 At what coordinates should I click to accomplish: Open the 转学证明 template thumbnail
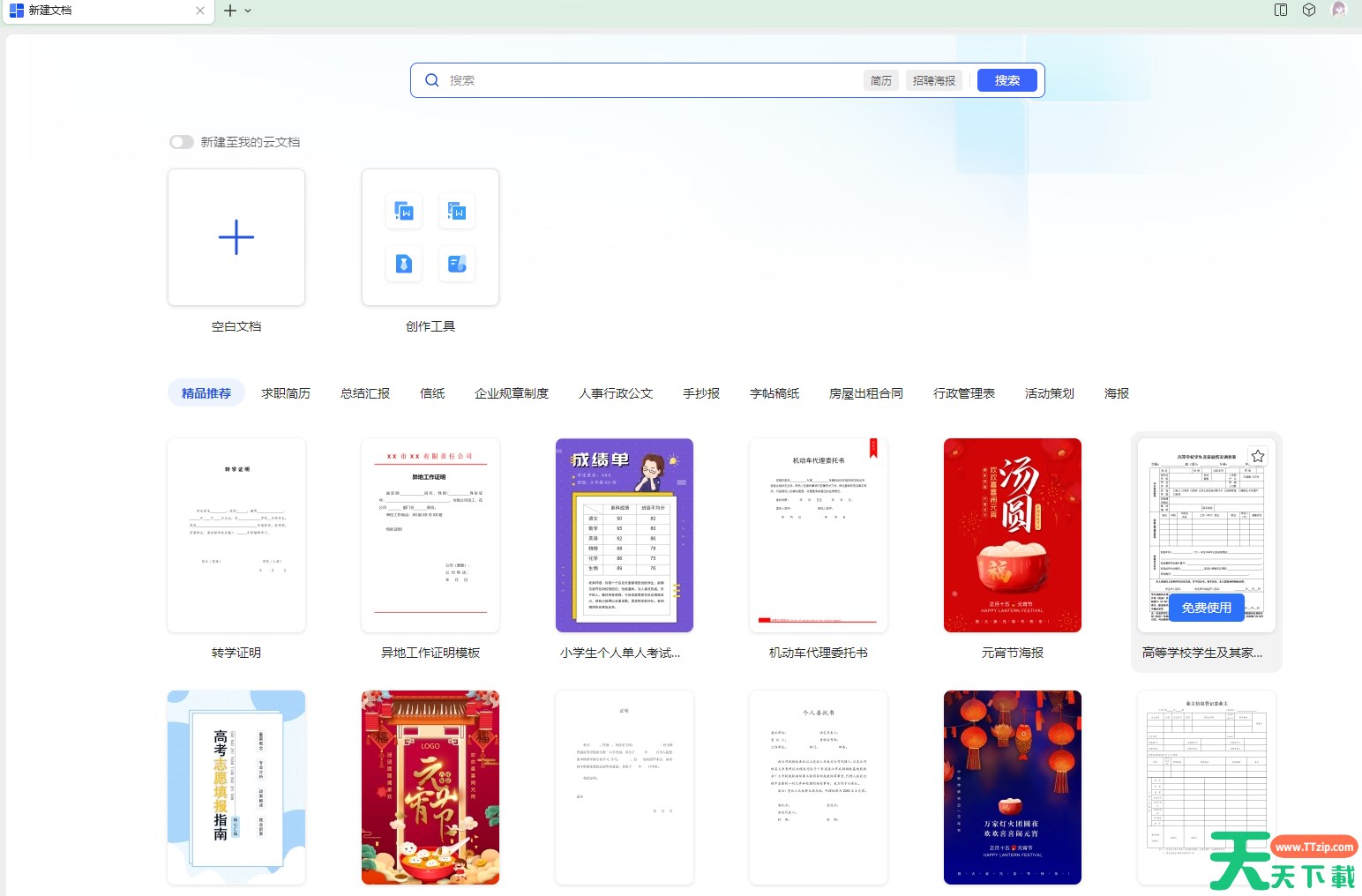pyautogui.click(x=236, y=535)
